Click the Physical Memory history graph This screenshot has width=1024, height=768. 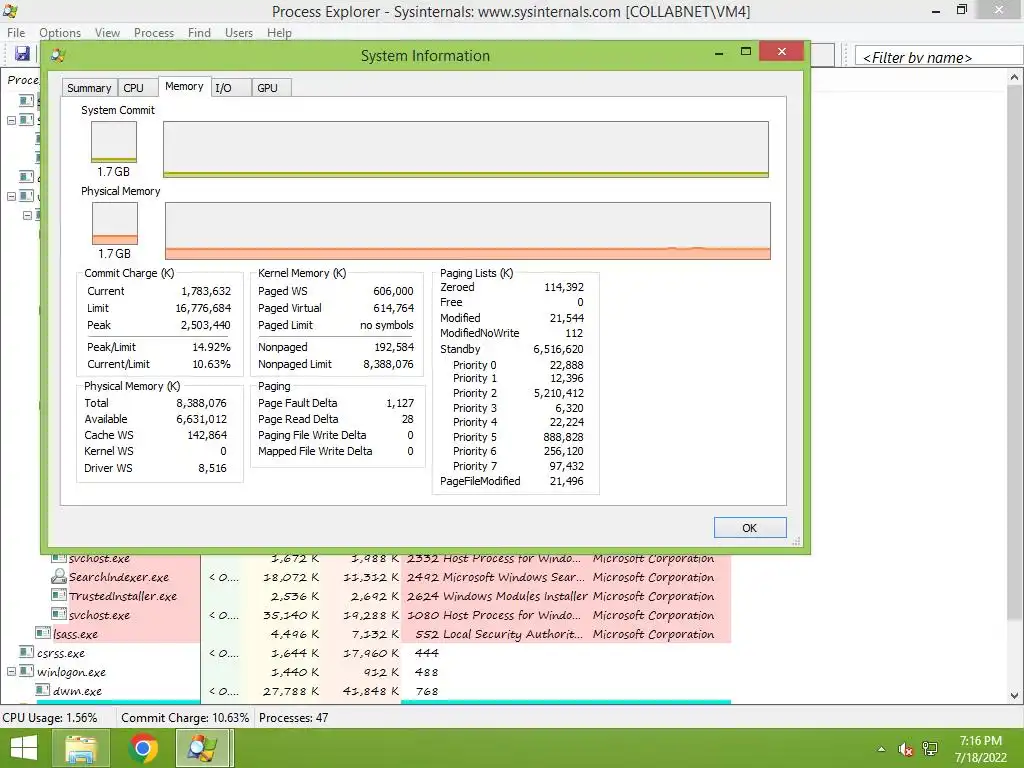click(x=468, y=231)
